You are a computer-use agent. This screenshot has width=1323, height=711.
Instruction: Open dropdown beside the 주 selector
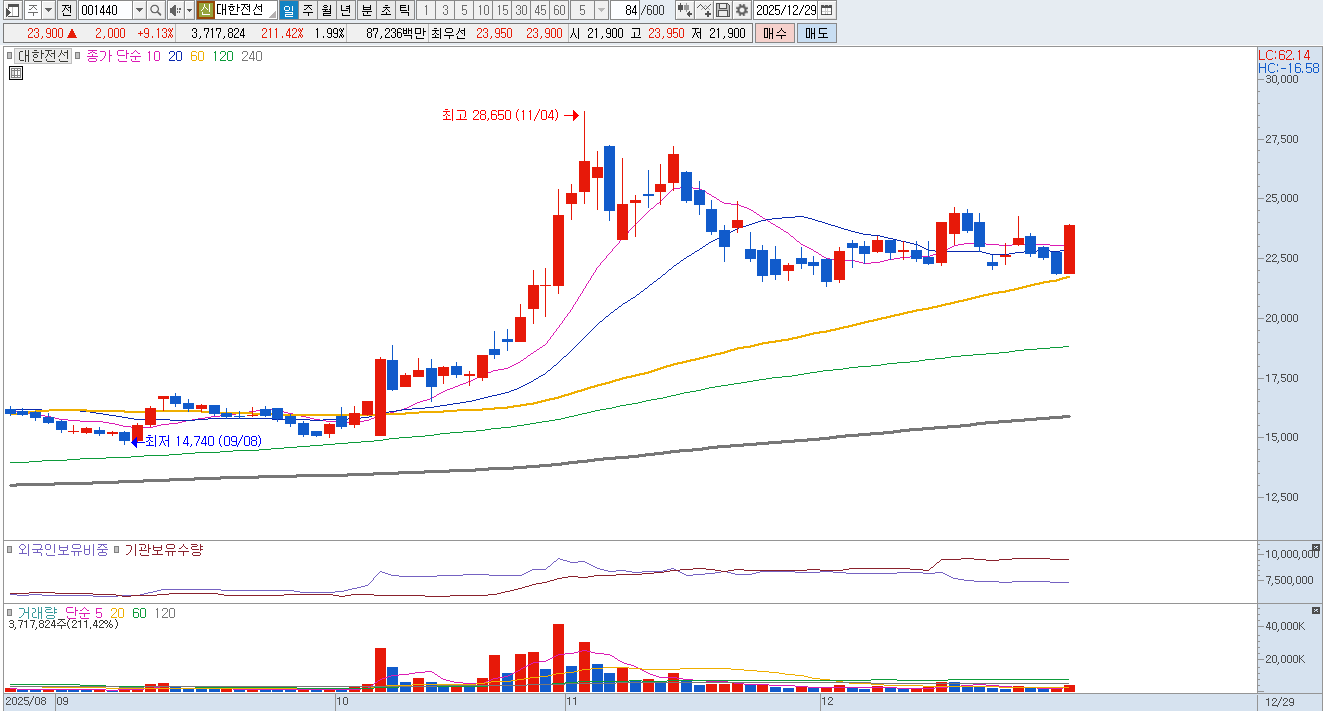coord(47,10)
